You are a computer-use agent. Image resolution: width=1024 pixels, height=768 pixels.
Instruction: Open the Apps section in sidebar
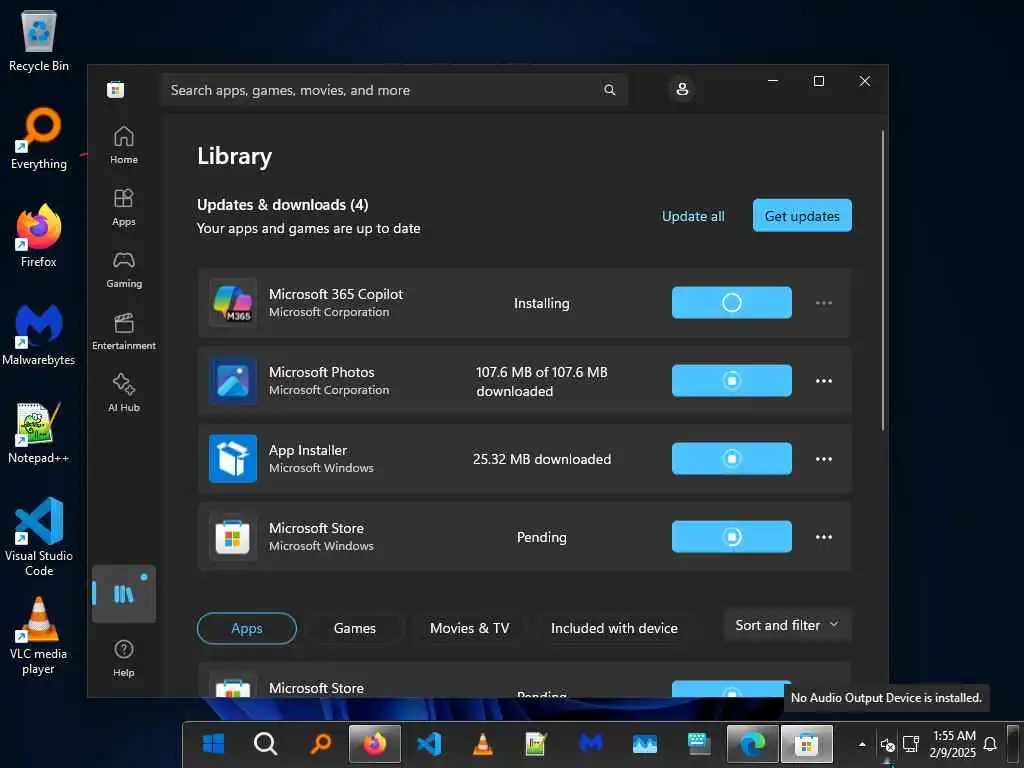(x=123, y=207)
